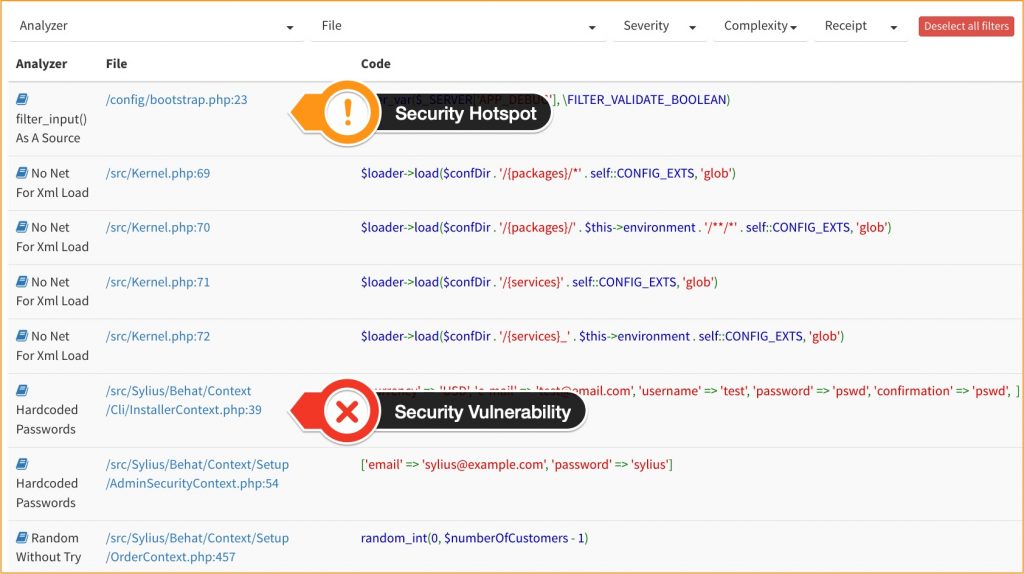This screenshot has height=574, width=1024.
Task: Click code snippet containing '/**/*'
Action: (x=626, y=227)
